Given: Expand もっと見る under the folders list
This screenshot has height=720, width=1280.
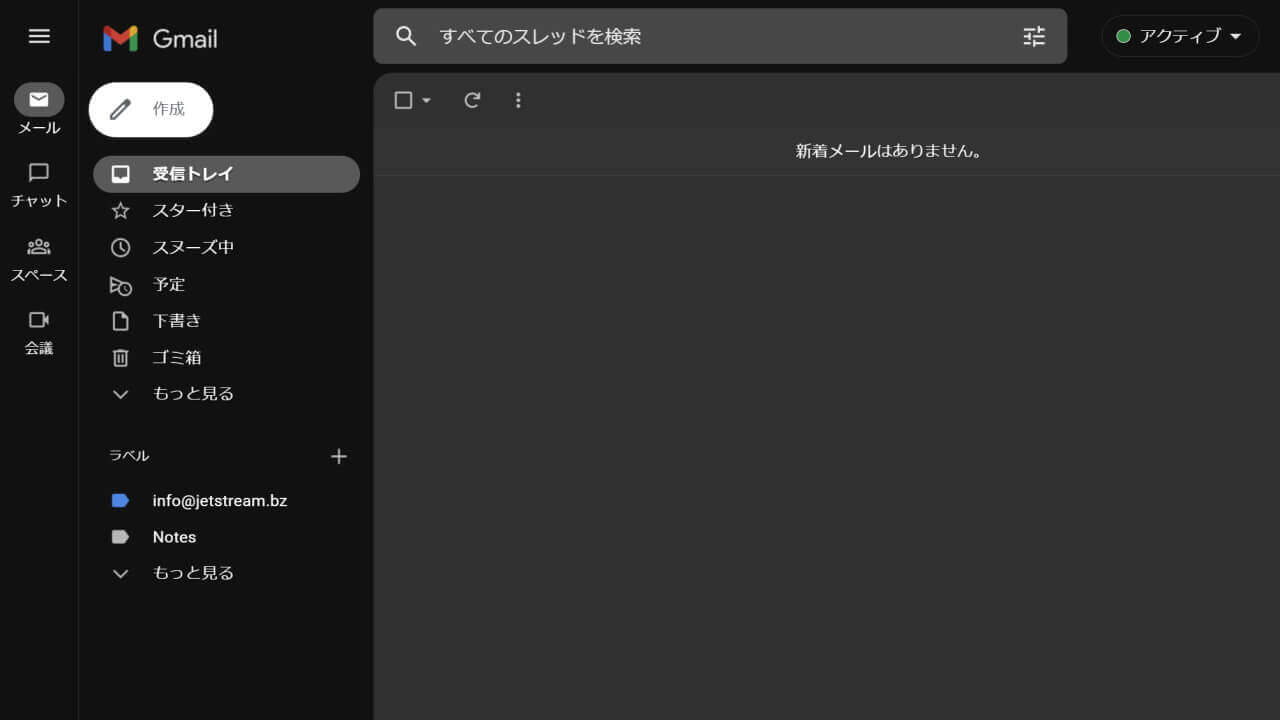Looking at the screenshot, I should pos(192,393).
